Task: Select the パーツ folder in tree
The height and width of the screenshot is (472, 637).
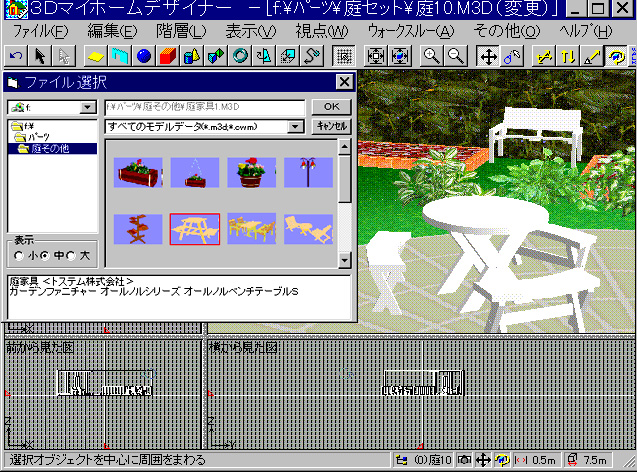Action: (x=32, y=137)
